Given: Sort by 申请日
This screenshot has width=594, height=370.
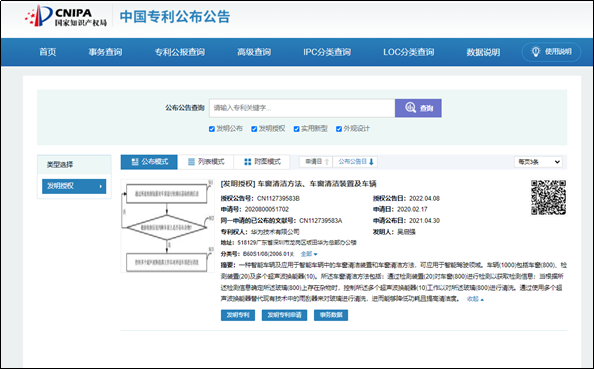Looking at the screenshot, I should pos(316,162).
